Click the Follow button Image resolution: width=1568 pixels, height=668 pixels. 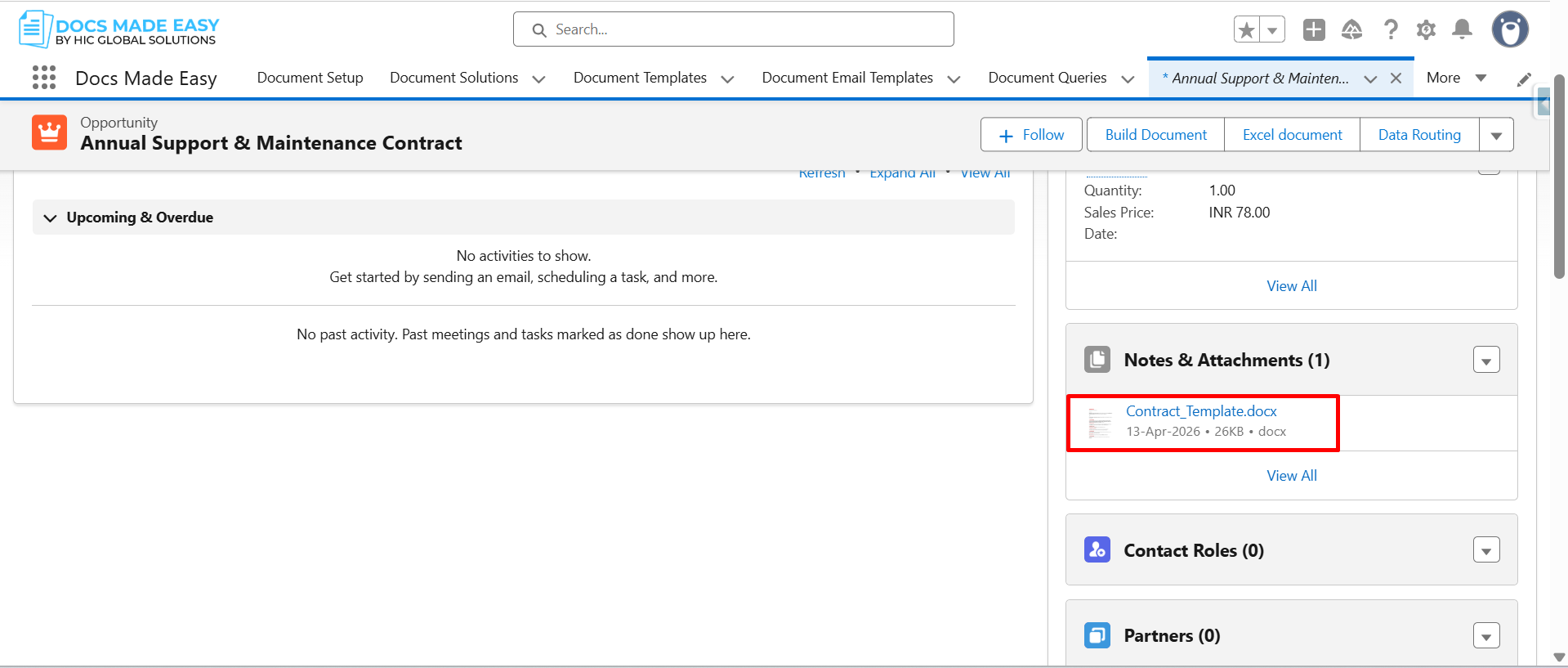[x=1031, y=135]
